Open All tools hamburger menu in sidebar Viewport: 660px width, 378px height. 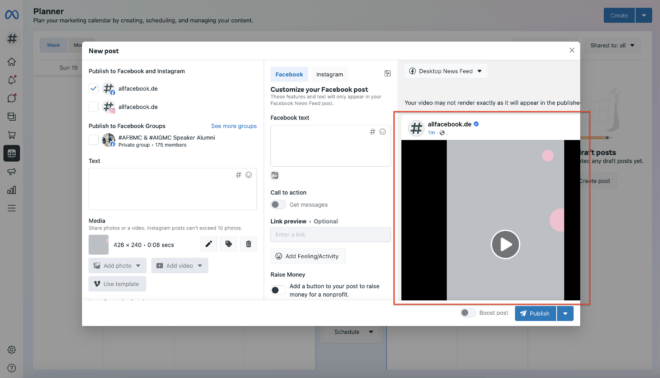[12, 208]
